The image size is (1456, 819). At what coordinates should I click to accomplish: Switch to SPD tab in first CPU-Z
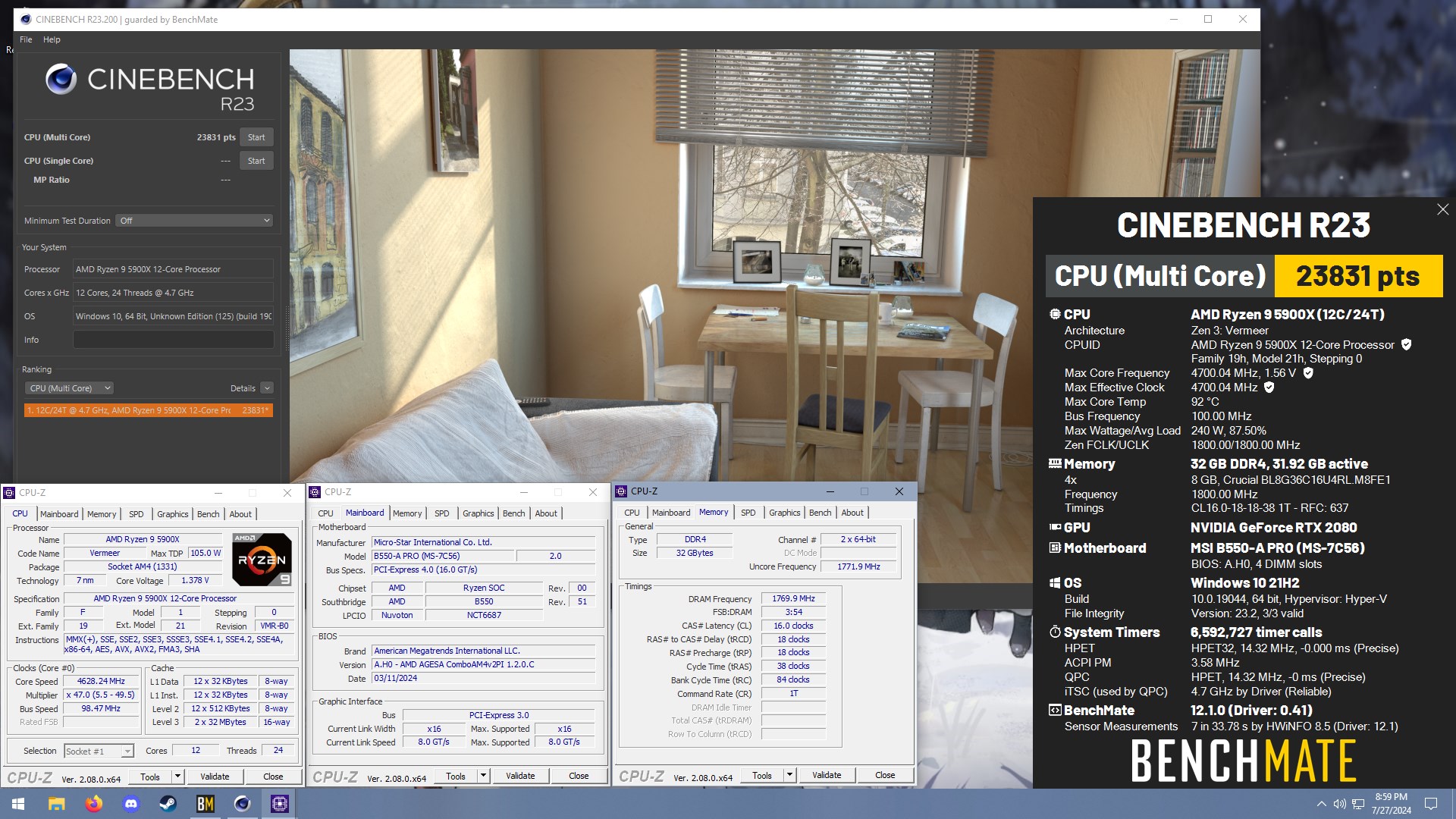136,514
